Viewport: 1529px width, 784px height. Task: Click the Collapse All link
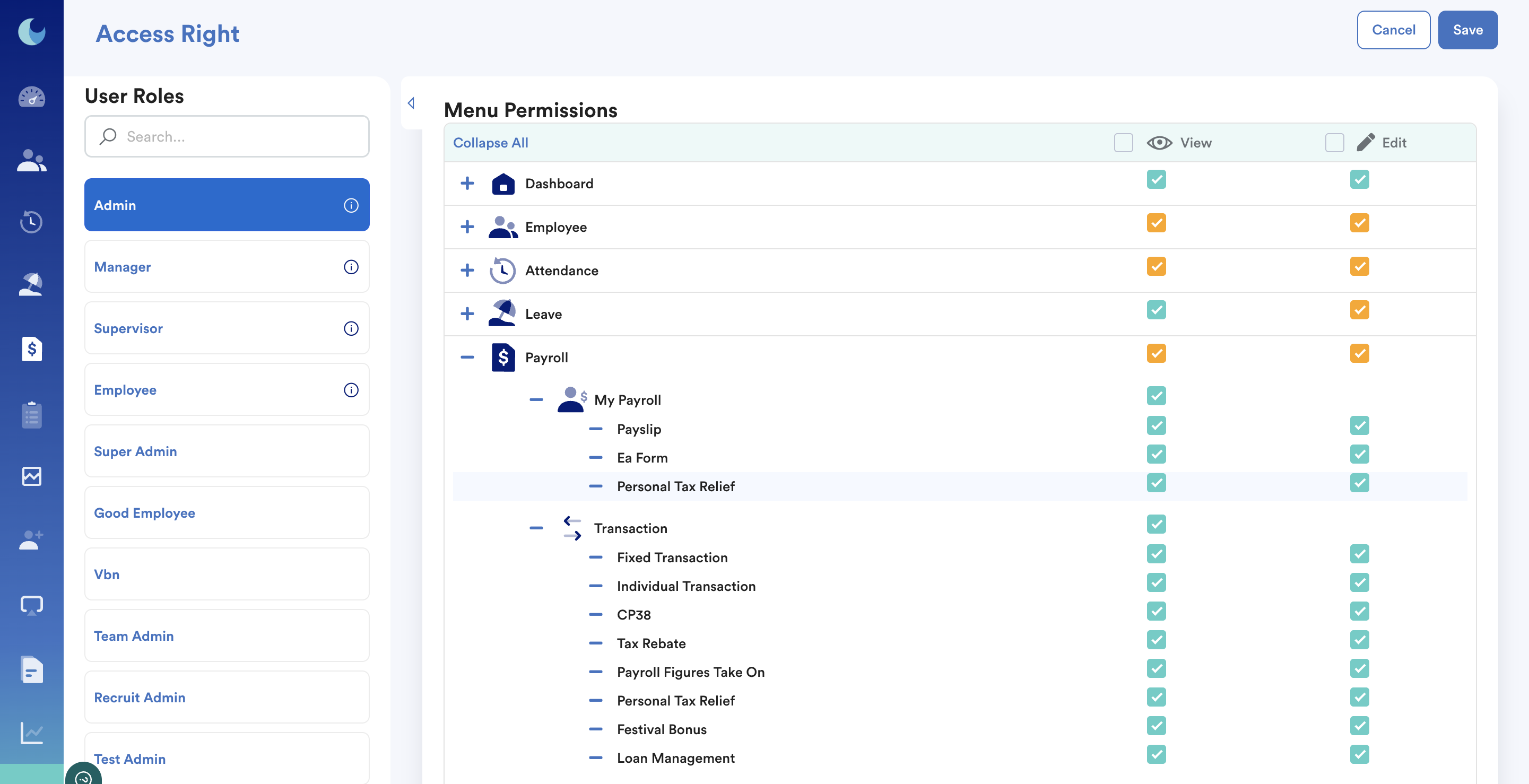[490, 143]
